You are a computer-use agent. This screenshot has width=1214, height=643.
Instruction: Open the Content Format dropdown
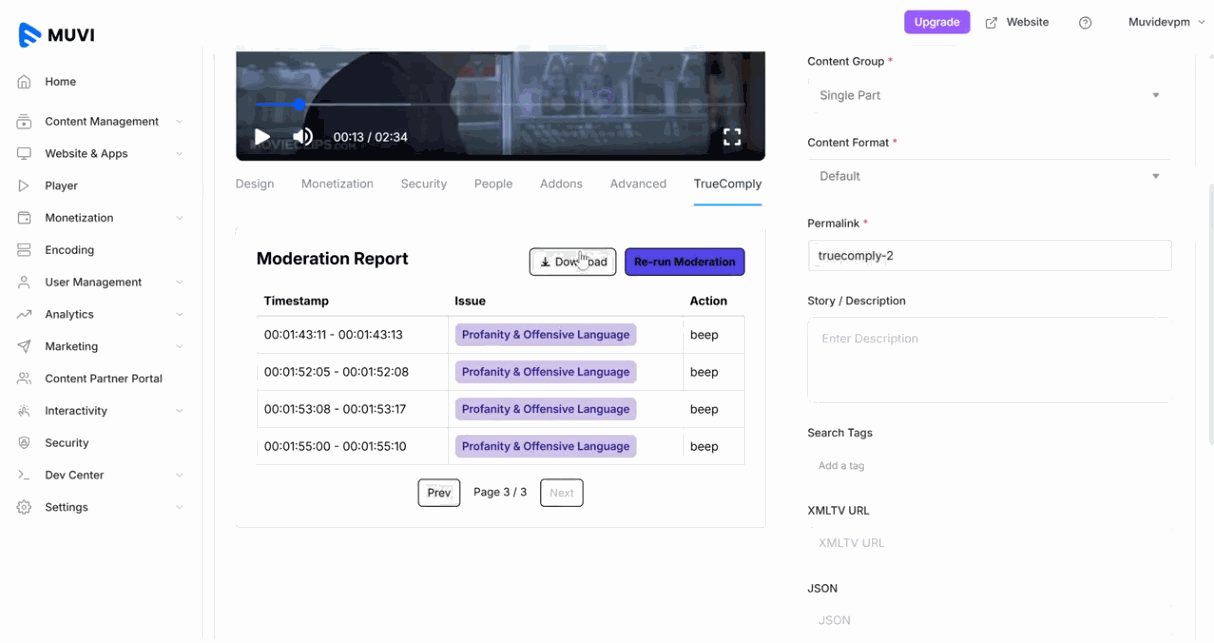988,176
